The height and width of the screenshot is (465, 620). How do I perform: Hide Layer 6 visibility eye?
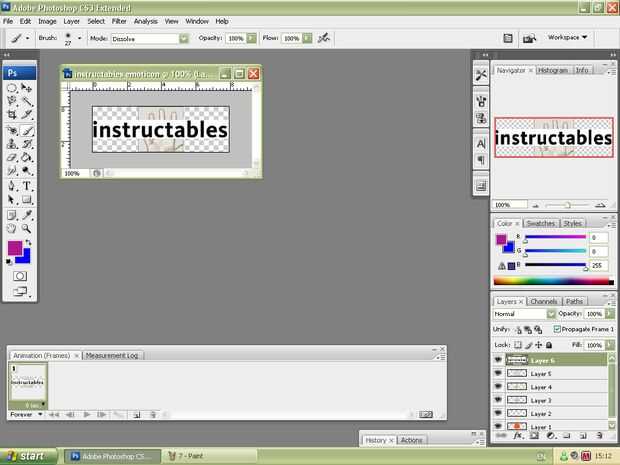498,360
